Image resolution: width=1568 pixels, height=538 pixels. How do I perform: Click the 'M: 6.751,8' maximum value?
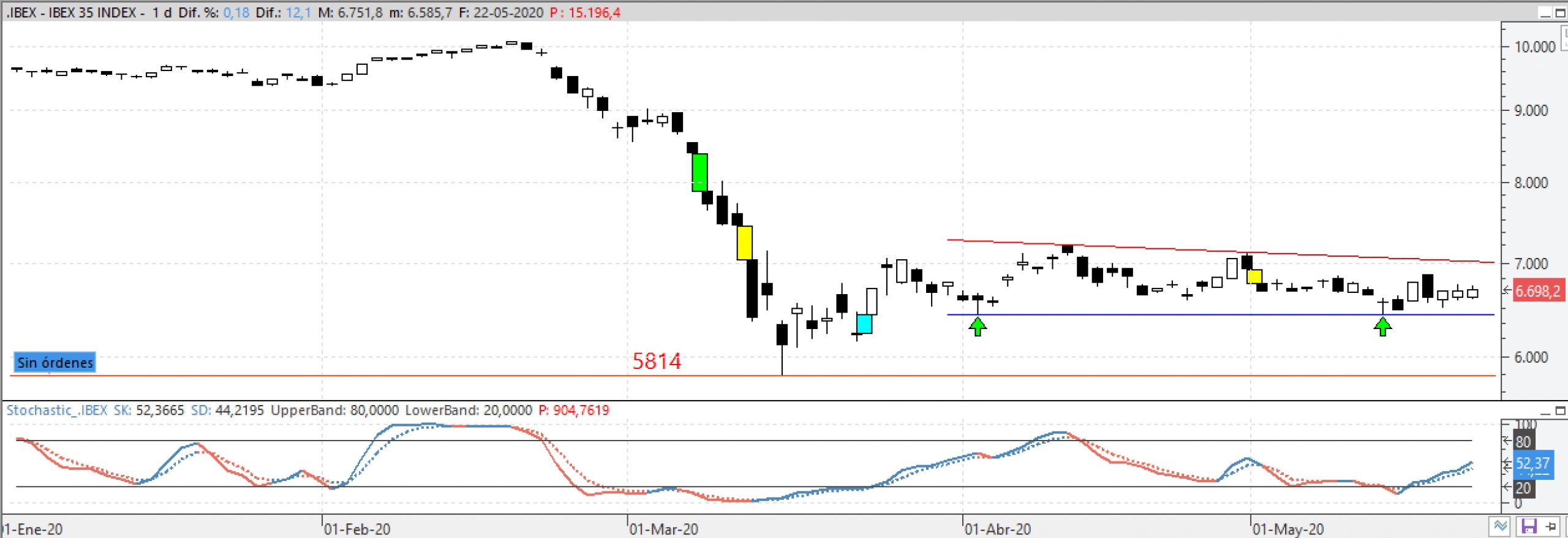(351, 13)
